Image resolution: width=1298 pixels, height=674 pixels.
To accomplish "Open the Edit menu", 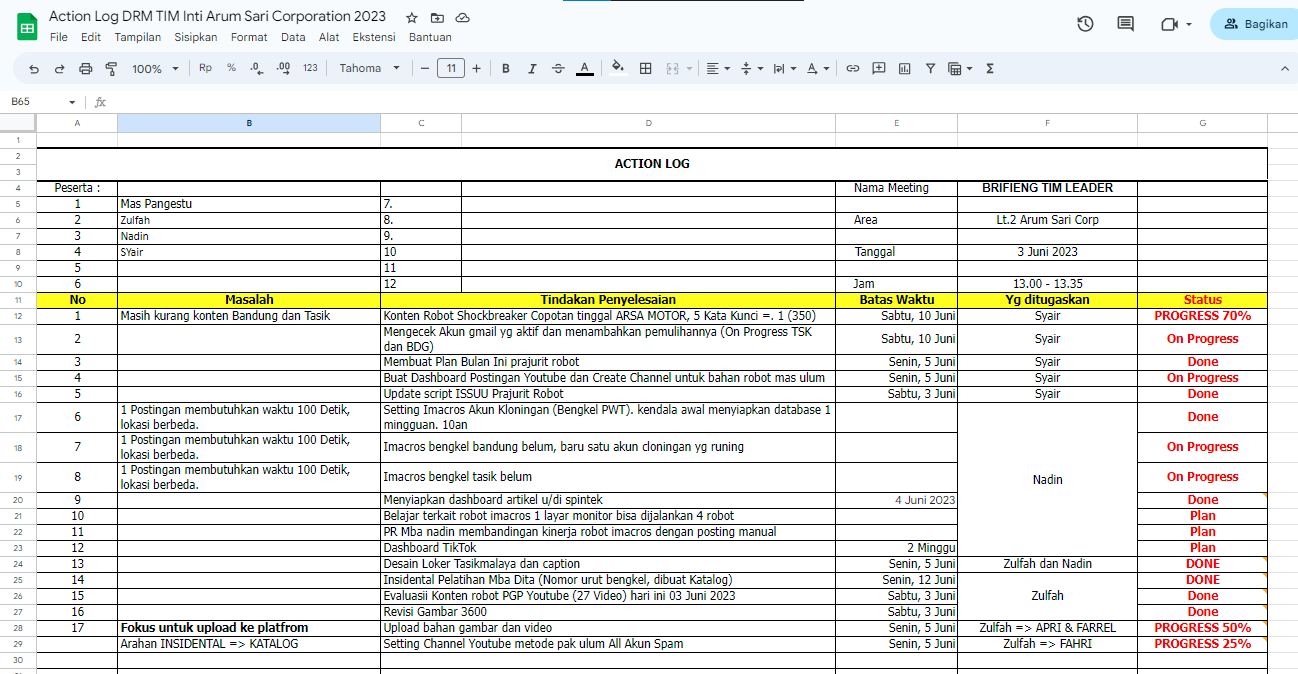I will pos(91,37).
